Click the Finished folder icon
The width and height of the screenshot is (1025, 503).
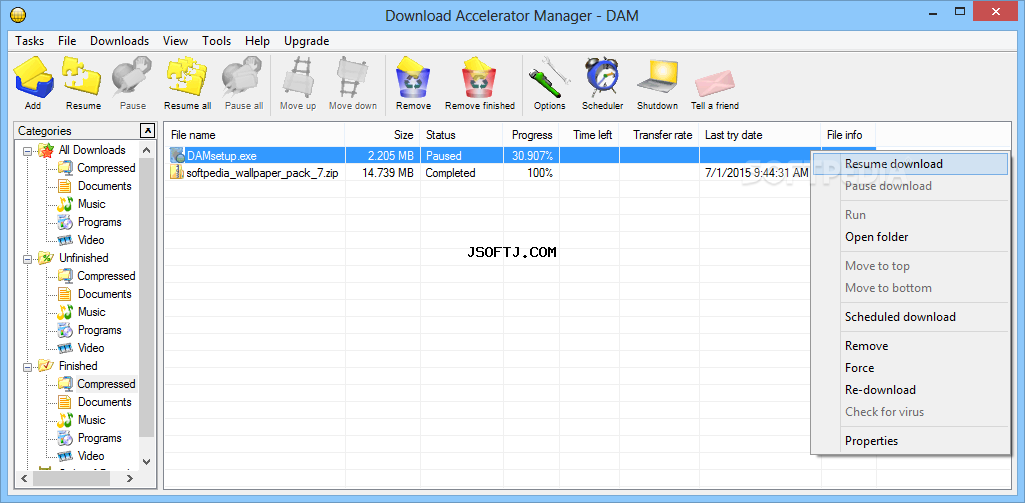click(46, 366)
